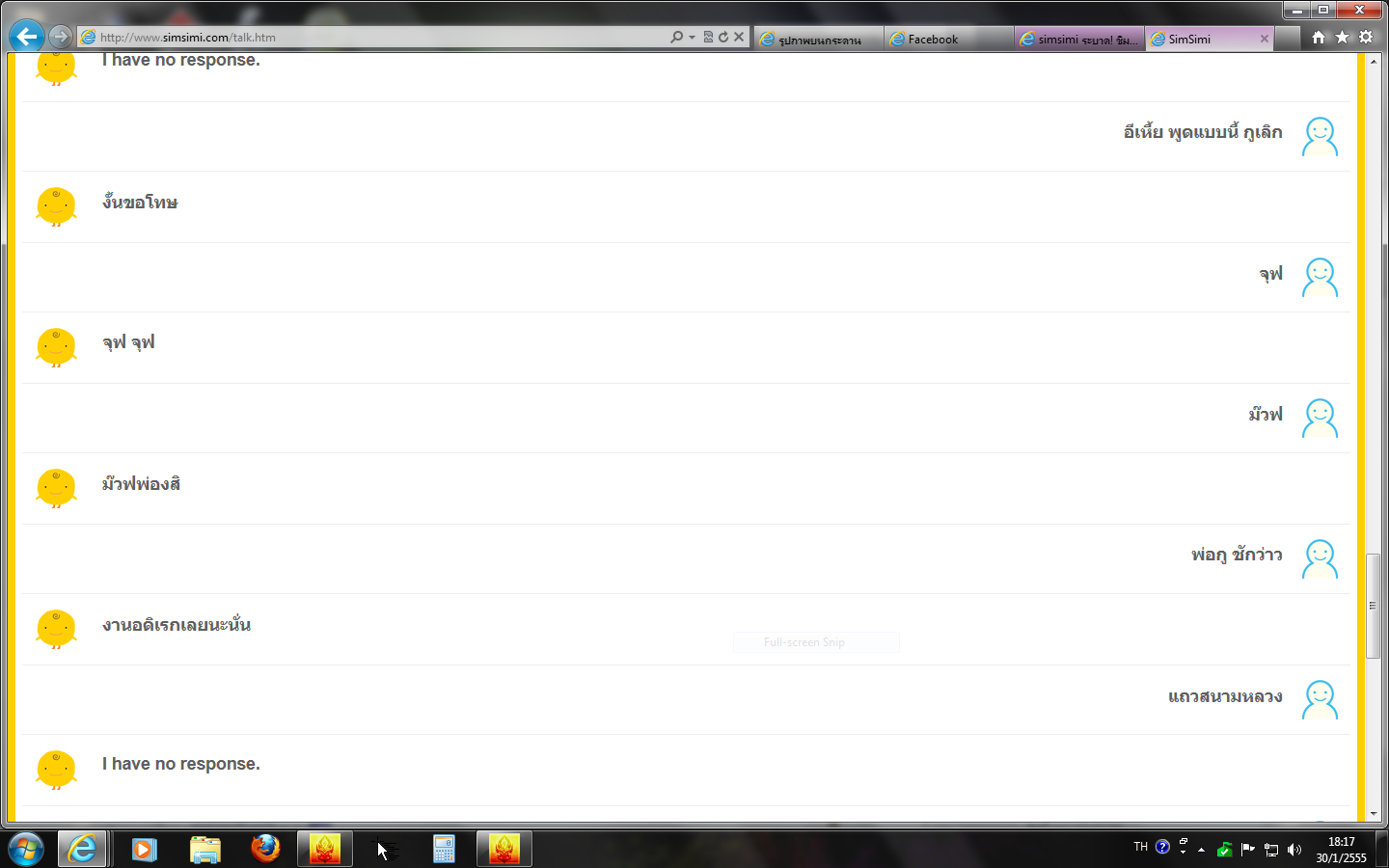This screenshot has width=1389, height=868.
Task: Close the SimSimi tab
Action: tap(1264, 39)
